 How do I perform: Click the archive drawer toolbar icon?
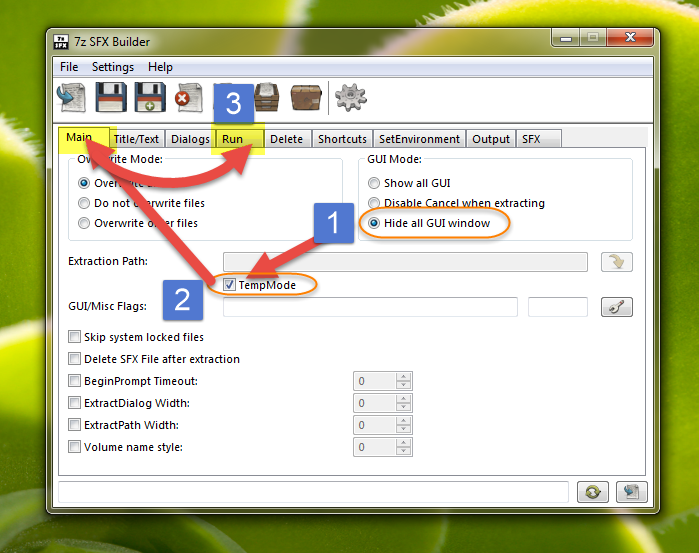[267, 97]
